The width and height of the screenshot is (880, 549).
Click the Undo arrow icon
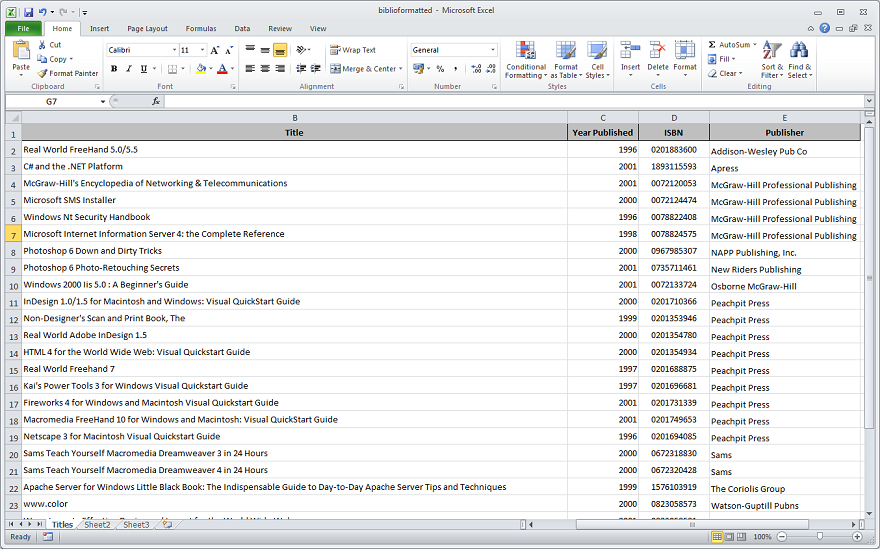click(x=43, y=11)
